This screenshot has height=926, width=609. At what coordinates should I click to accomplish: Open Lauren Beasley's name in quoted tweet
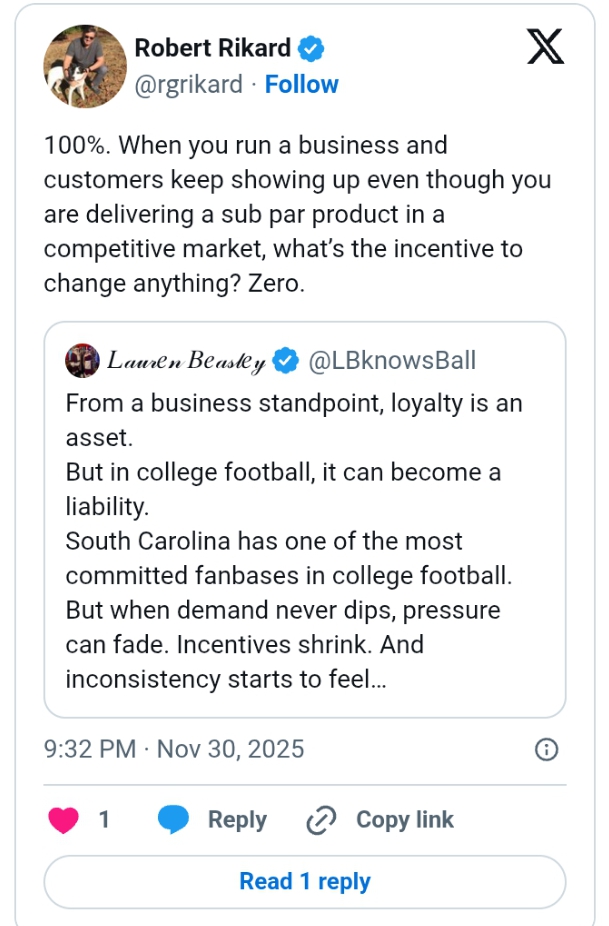(186, 361)
